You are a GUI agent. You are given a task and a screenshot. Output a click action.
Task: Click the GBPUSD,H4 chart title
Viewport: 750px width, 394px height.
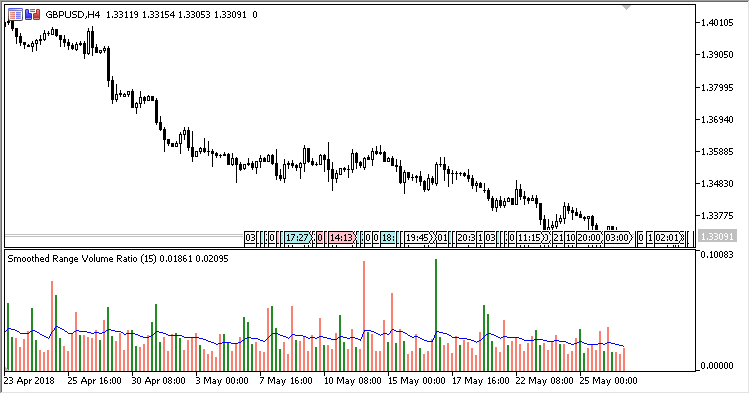pos(73,15)
